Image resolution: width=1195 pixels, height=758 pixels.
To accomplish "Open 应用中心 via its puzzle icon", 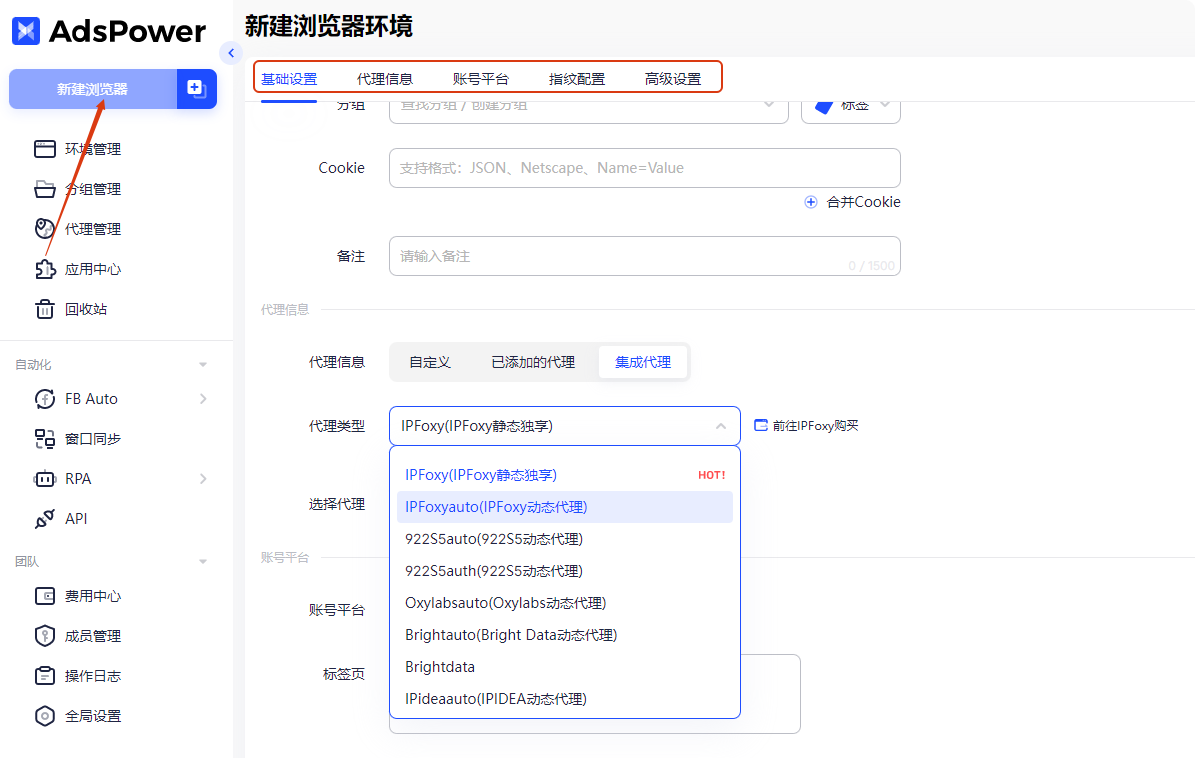I will pyautogui.click(x=45, y=269).
